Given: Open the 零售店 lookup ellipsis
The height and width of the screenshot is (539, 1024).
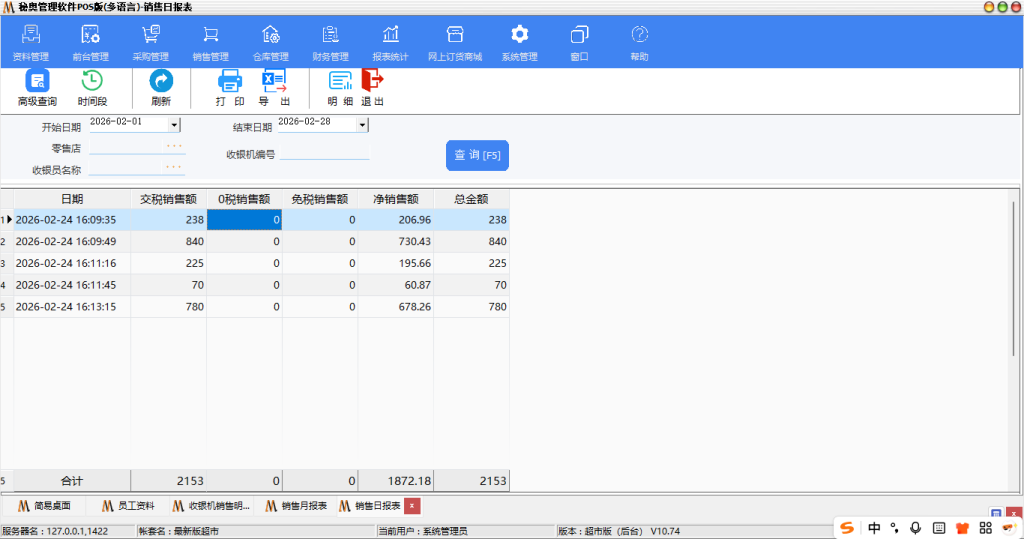Looking at the screenshot, I should 175,147.
